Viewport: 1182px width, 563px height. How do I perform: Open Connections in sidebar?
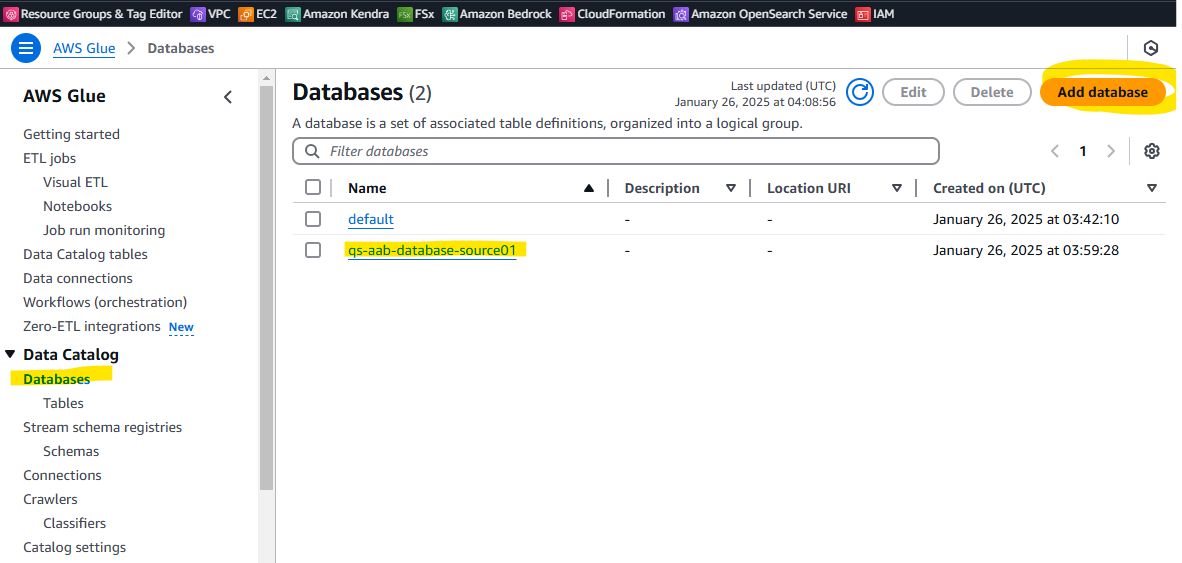(63, 476)
